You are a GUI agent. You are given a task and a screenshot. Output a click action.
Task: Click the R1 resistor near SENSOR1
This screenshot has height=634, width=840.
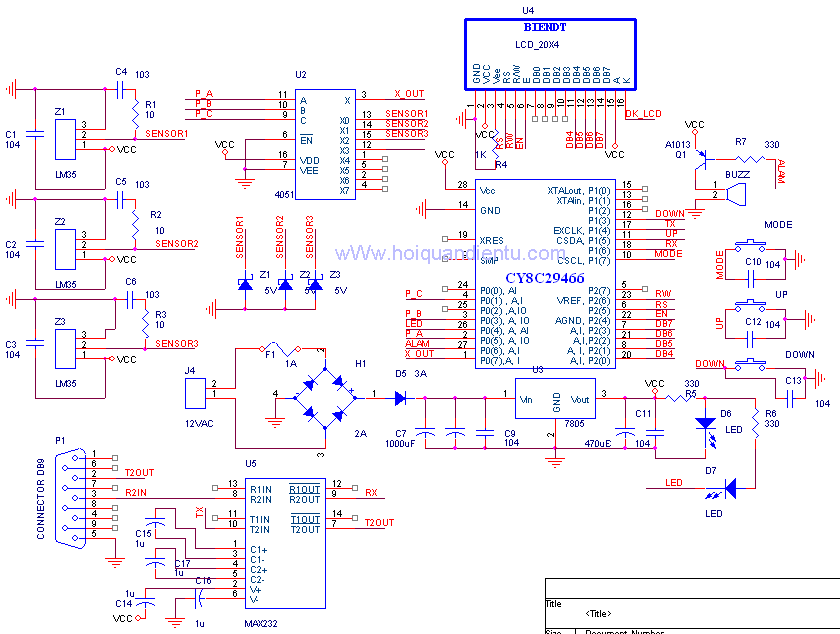tap(135, 114)
